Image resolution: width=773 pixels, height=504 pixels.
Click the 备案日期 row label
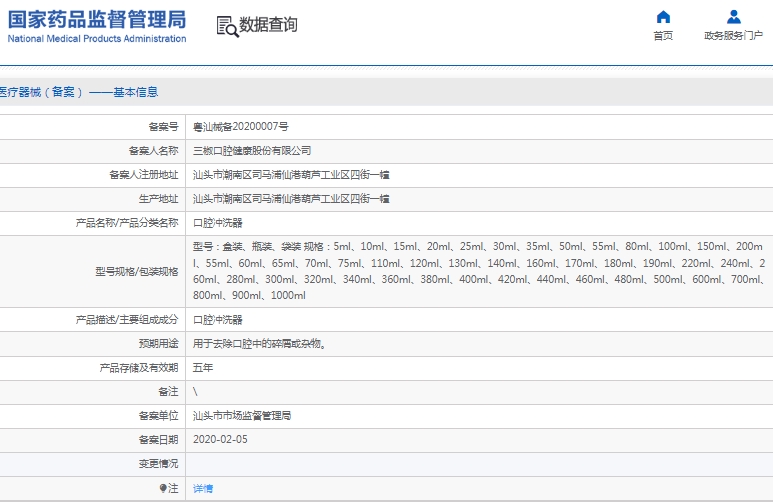[158, 439]
